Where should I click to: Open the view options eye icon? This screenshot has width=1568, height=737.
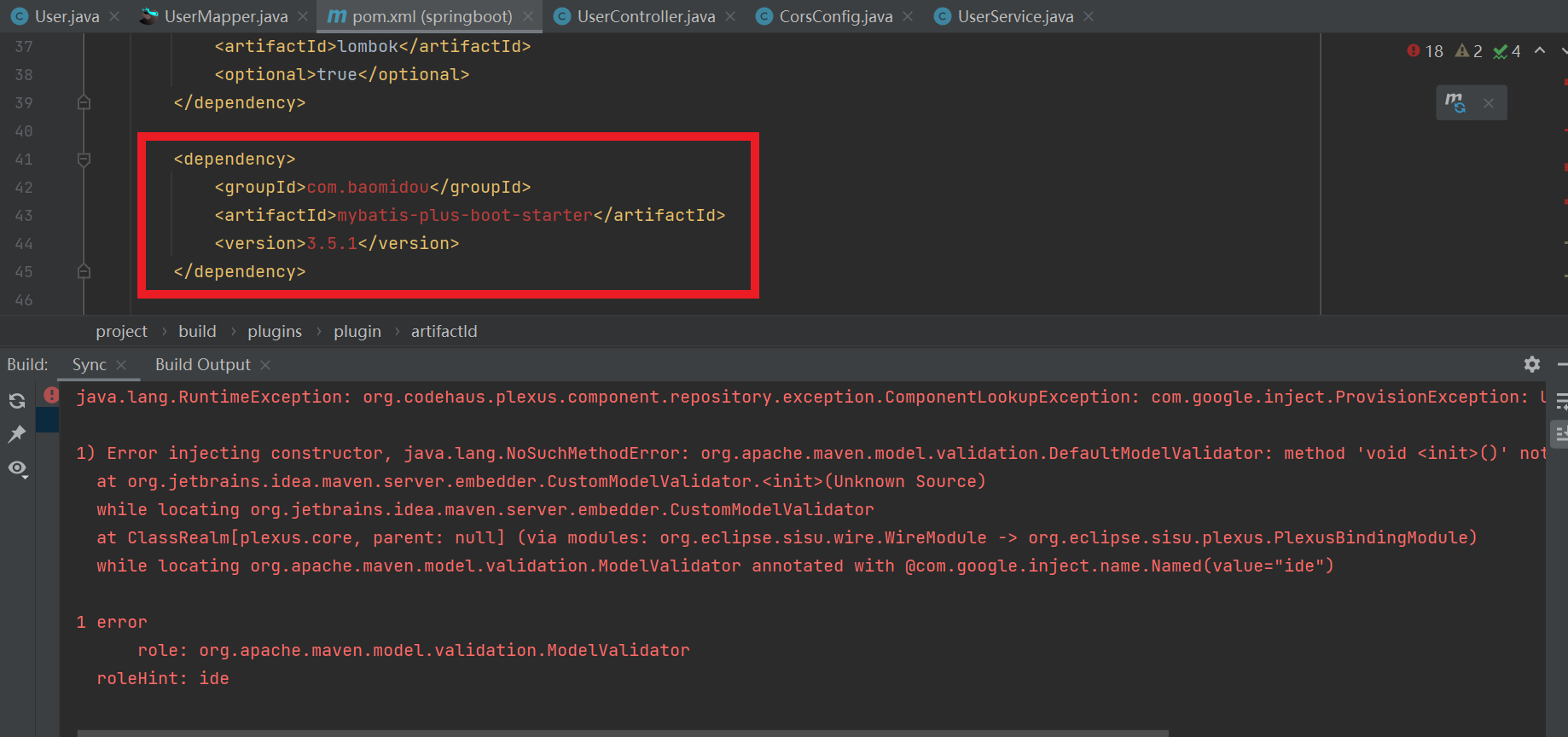click(17, 468)
